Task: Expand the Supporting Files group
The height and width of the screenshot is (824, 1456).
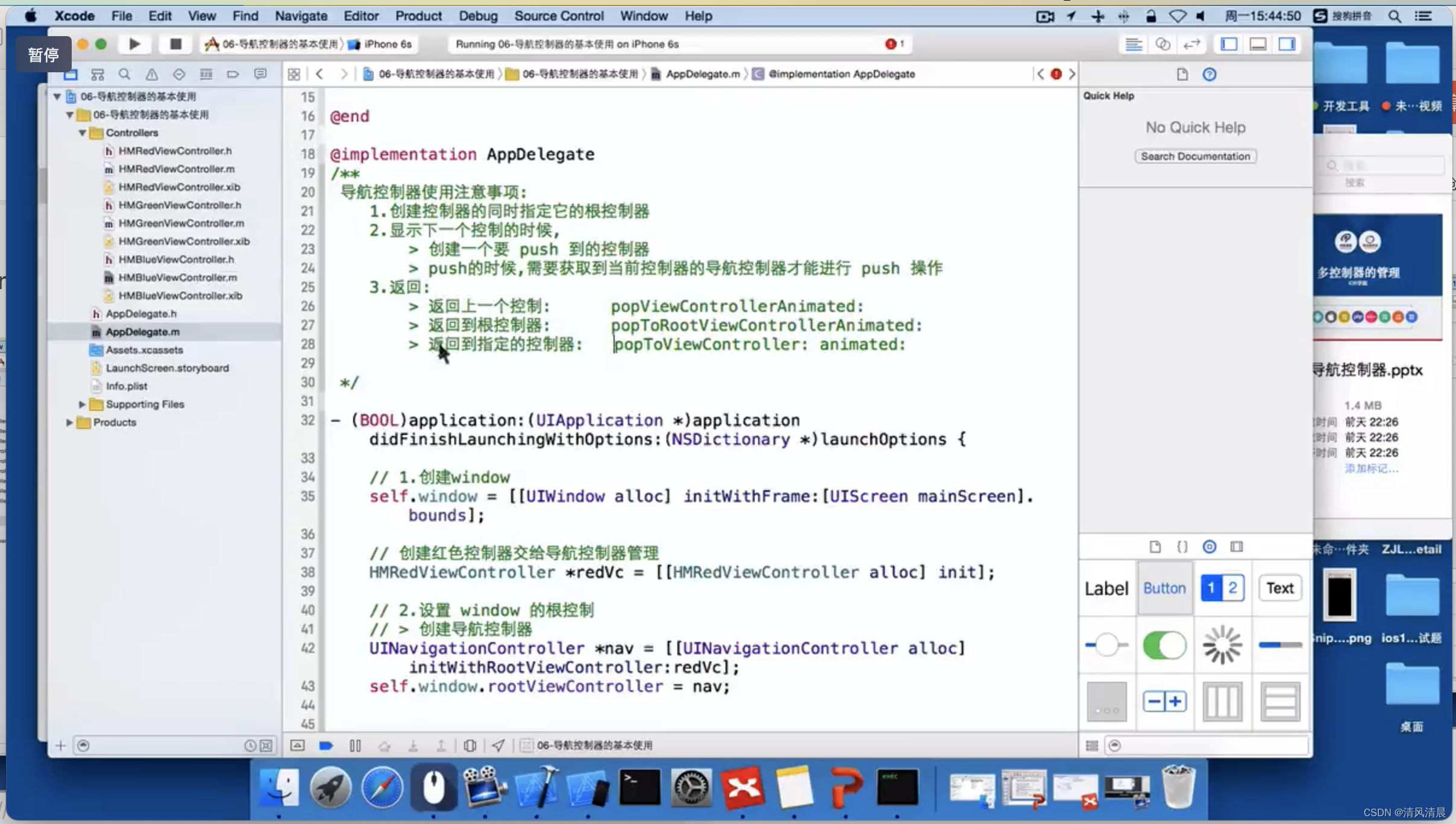Action: click(x=82, y=403)
